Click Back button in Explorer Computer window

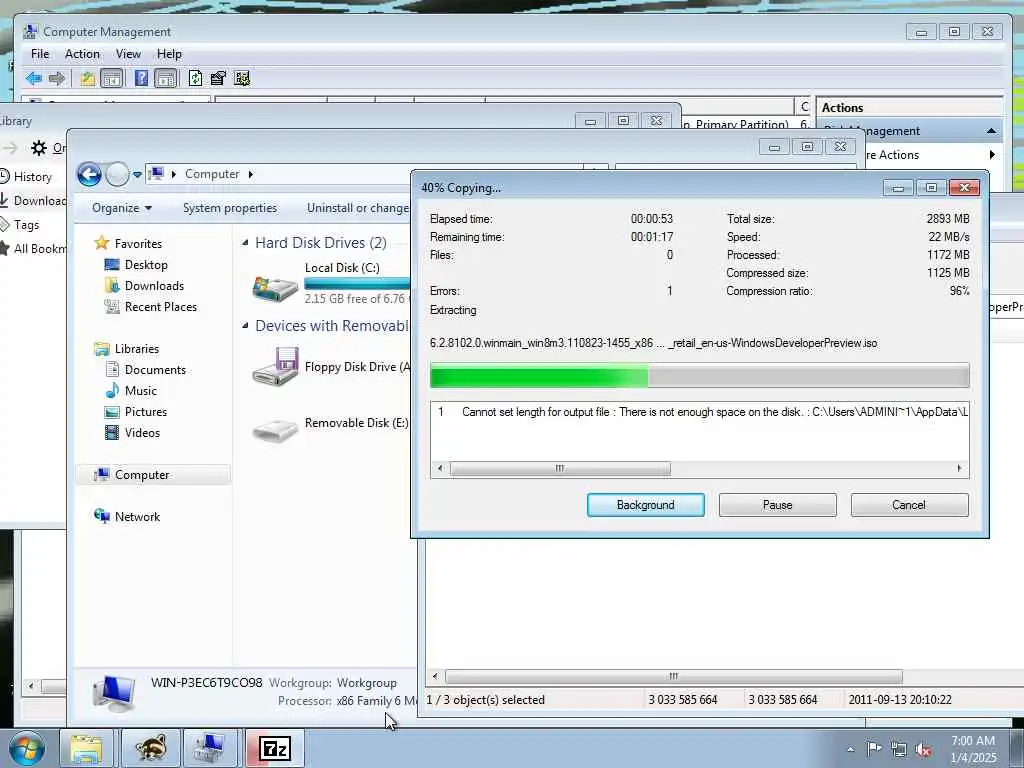(89, 174)
